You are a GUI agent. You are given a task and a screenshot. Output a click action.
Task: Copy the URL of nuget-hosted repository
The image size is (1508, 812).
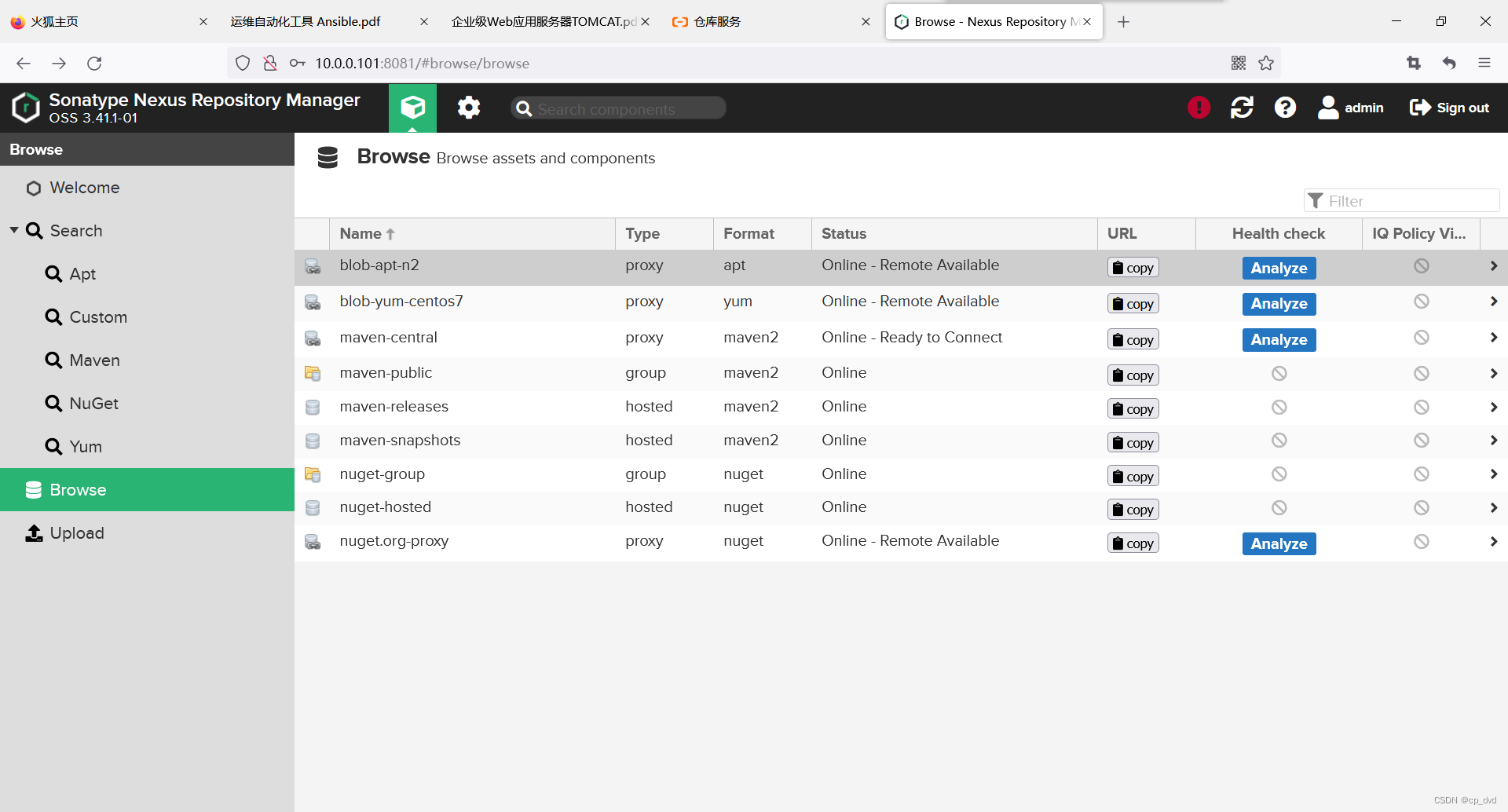(1133, 509)
